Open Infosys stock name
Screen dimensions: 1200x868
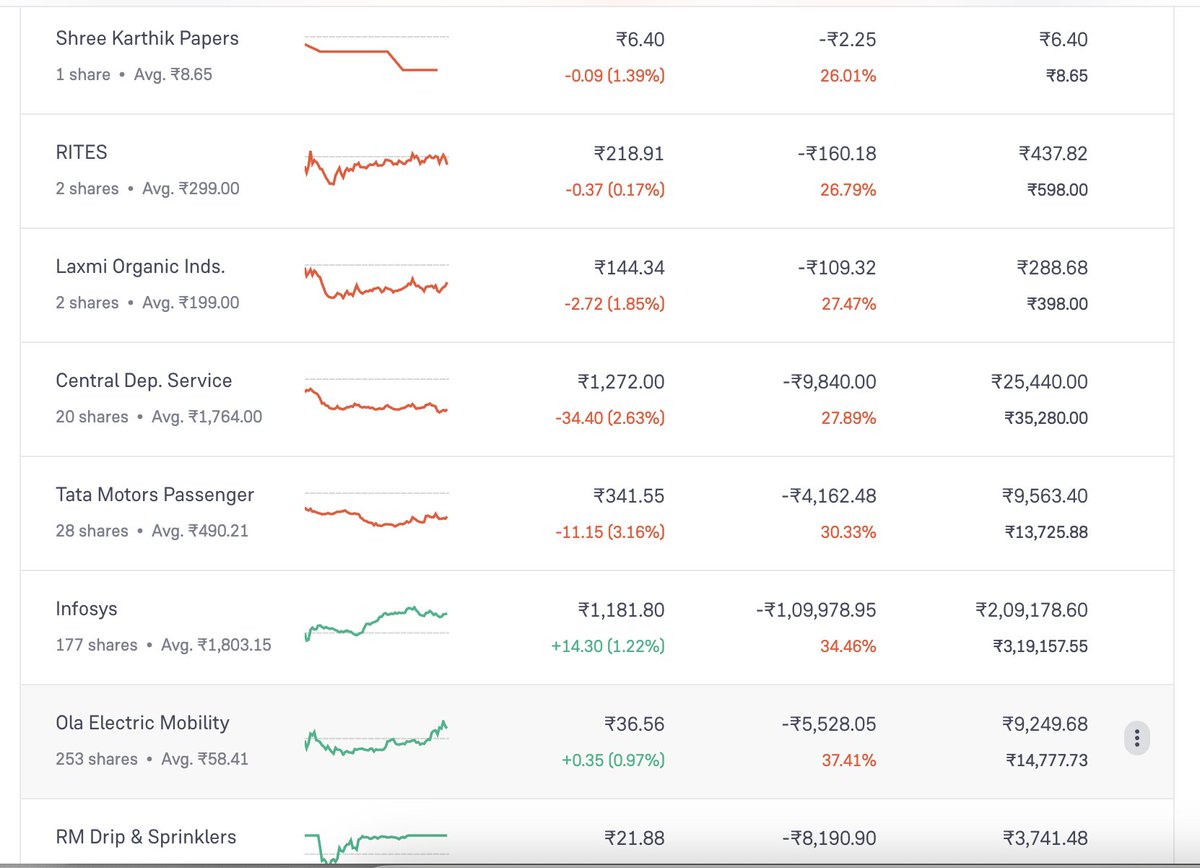coord(88,609)
